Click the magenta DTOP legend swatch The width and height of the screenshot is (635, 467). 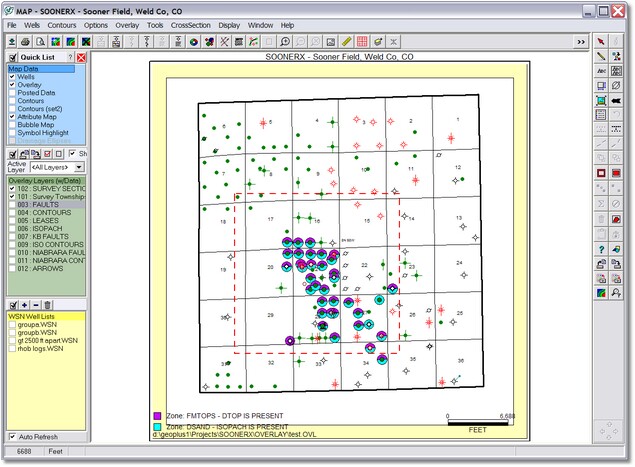157,415
